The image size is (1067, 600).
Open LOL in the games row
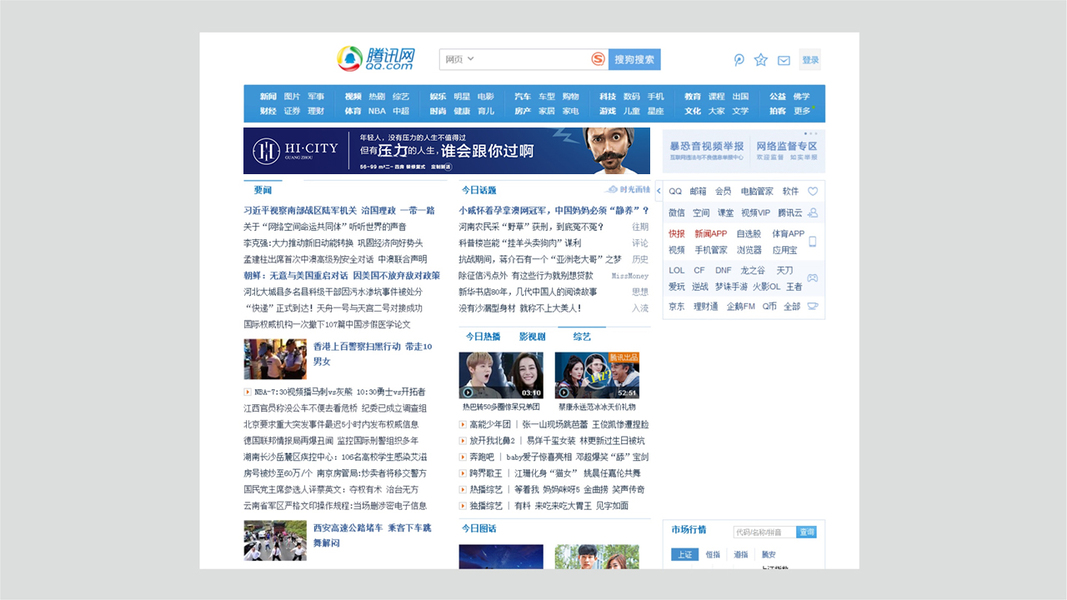(676, 270)
